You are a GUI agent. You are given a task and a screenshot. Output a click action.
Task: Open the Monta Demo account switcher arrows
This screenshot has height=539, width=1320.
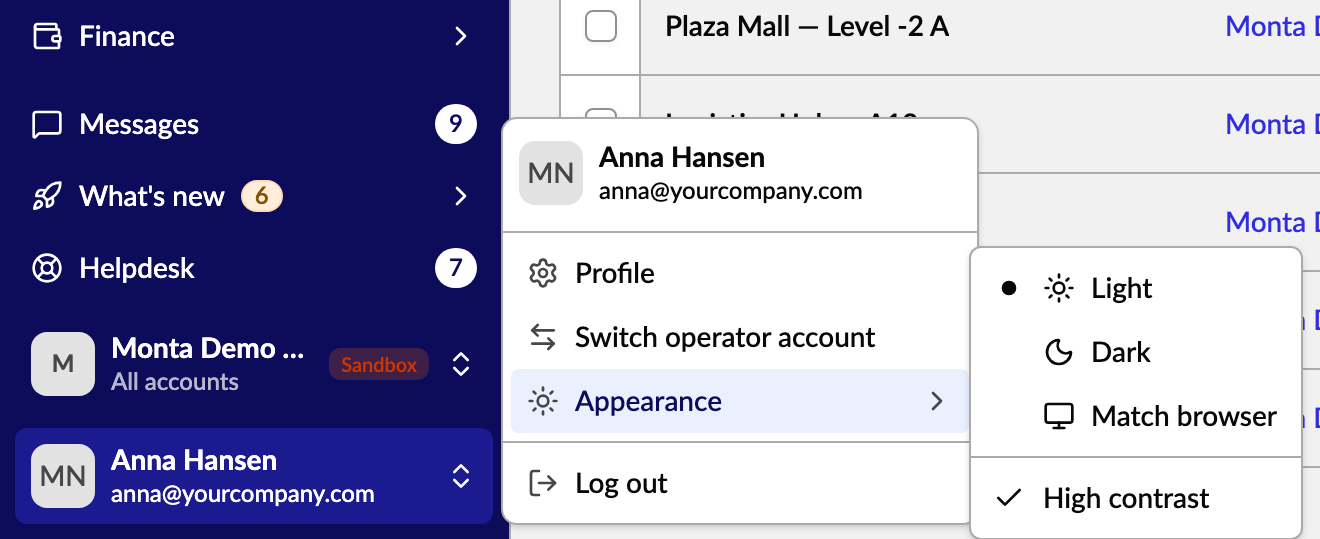(460, 364)
